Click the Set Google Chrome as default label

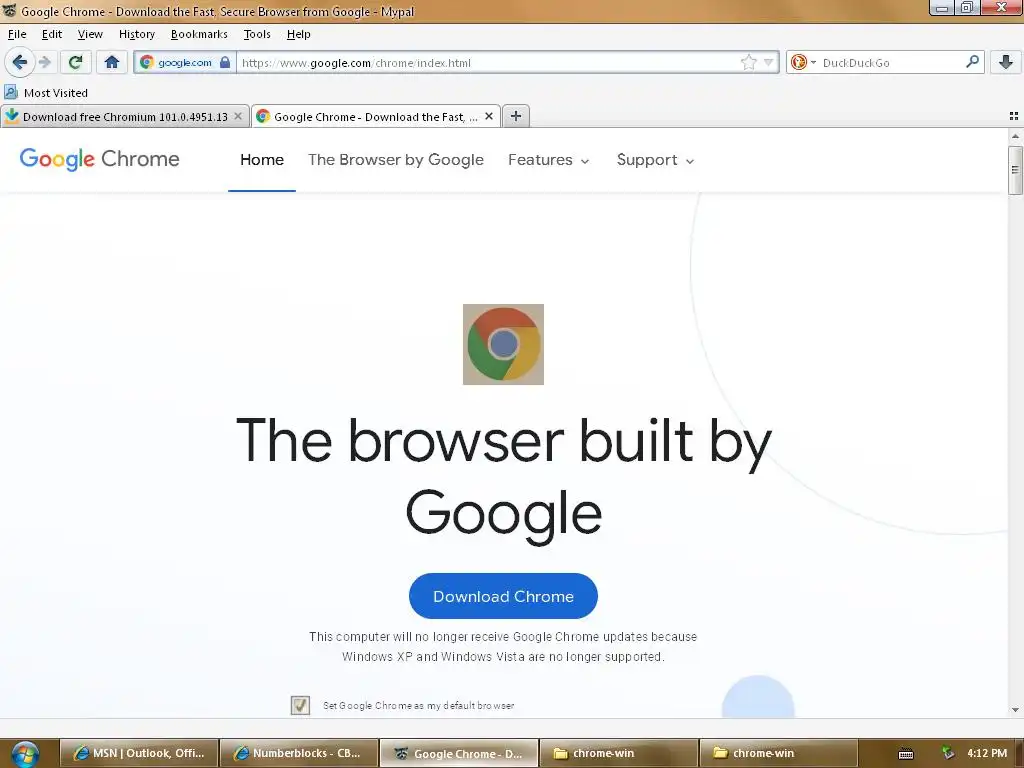[x=419, y=705]
